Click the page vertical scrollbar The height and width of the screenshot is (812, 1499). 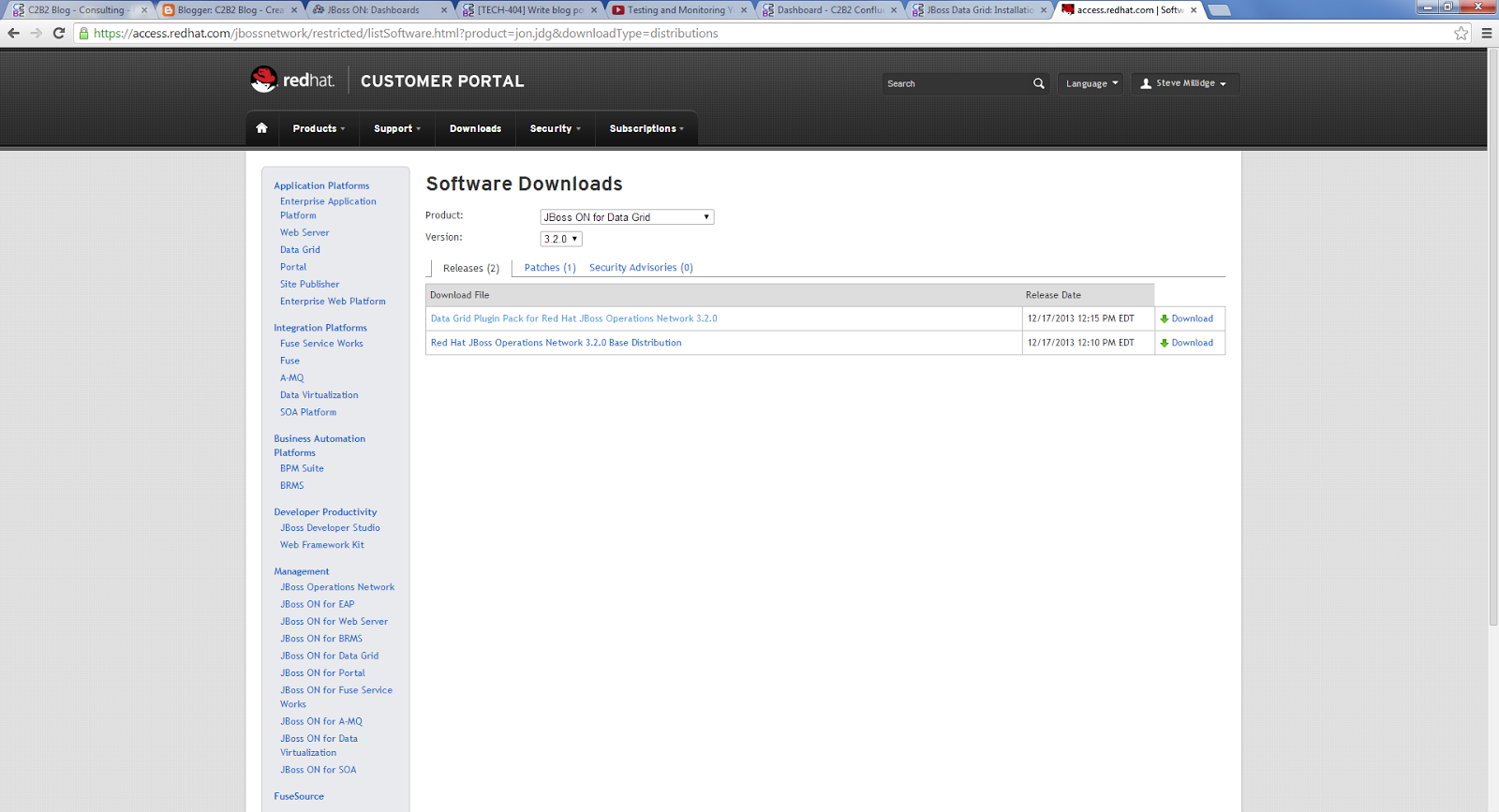point(1492,337)
